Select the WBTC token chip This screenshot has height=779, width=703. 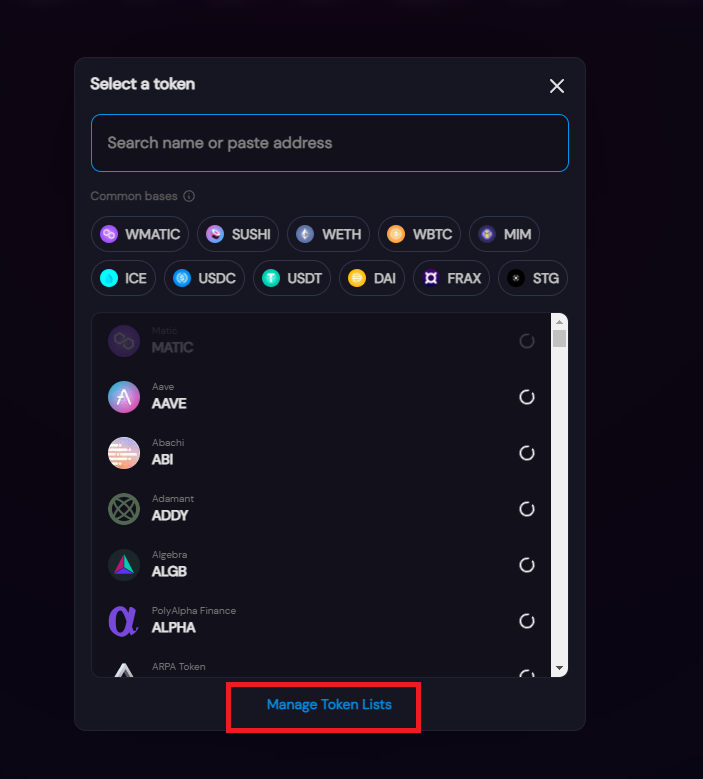tap(419, 234)
